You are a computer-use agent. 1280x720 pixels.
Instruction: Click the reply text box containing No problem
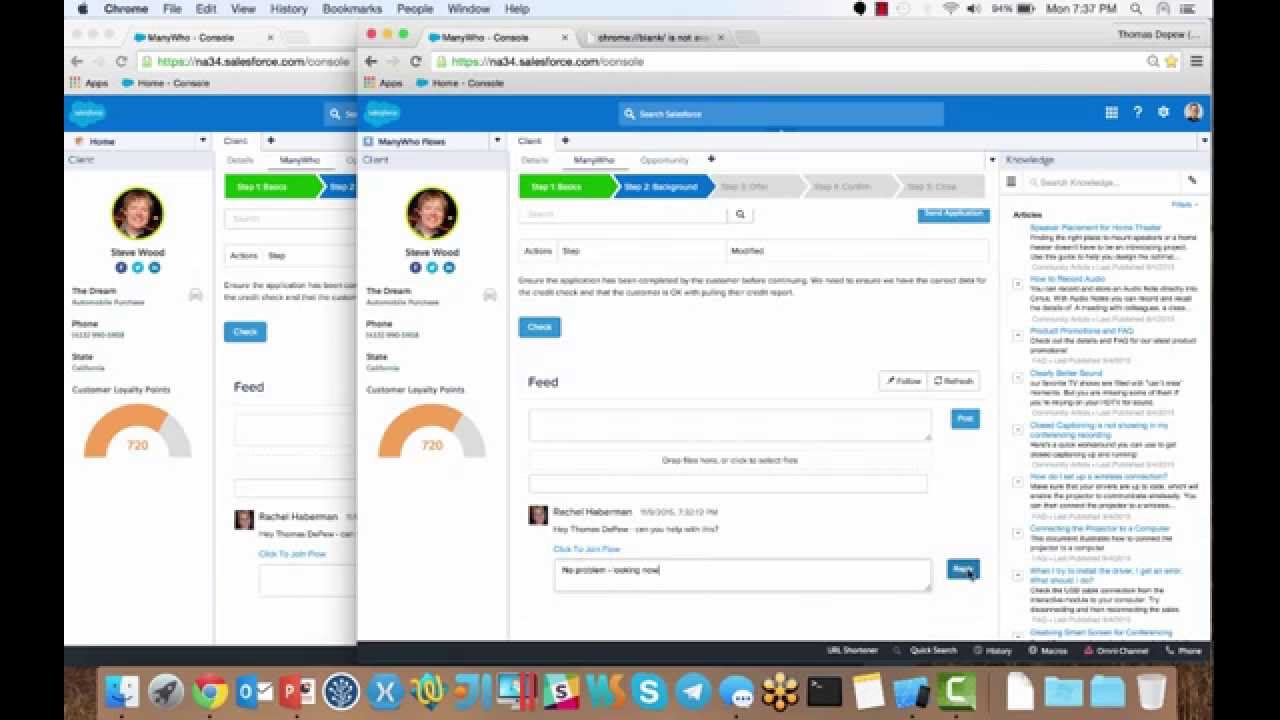(x=743, y=575)
